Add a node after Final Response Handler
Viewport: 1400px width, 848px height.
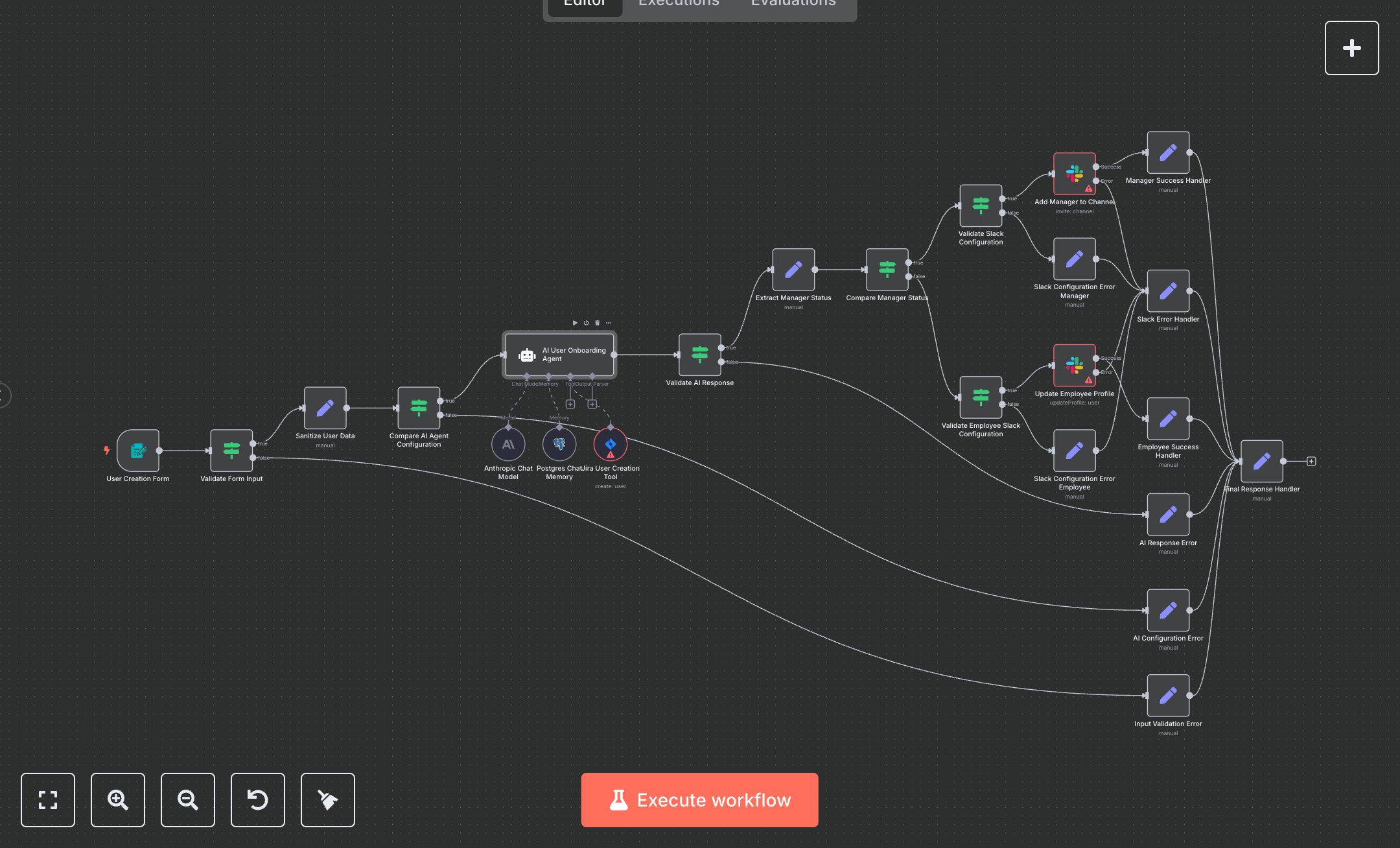pos(1311,462)
